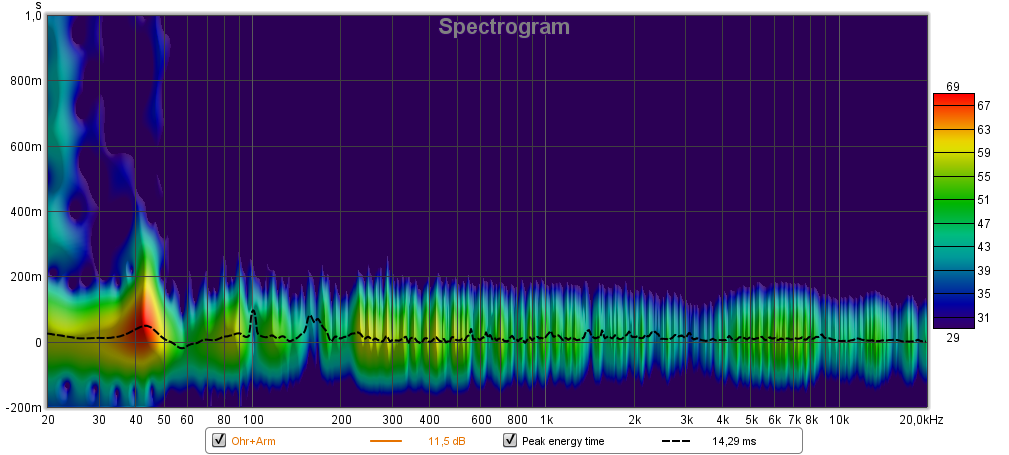
Task: Click the Peak energy time label
Action: click(563, 441)
